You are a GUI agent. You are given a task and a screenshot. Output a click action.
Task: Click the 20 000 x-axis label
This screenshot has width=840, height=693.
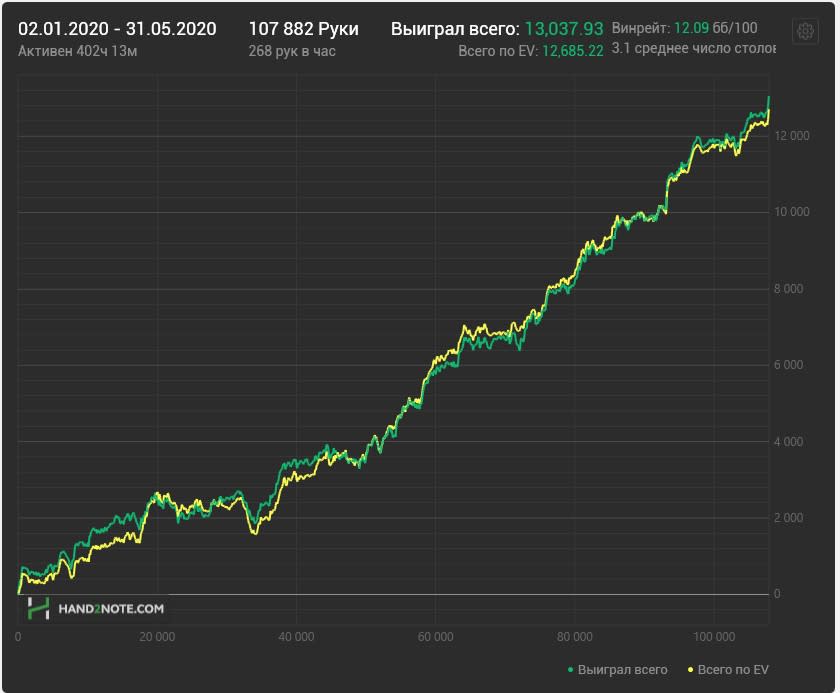click(157, 637)
